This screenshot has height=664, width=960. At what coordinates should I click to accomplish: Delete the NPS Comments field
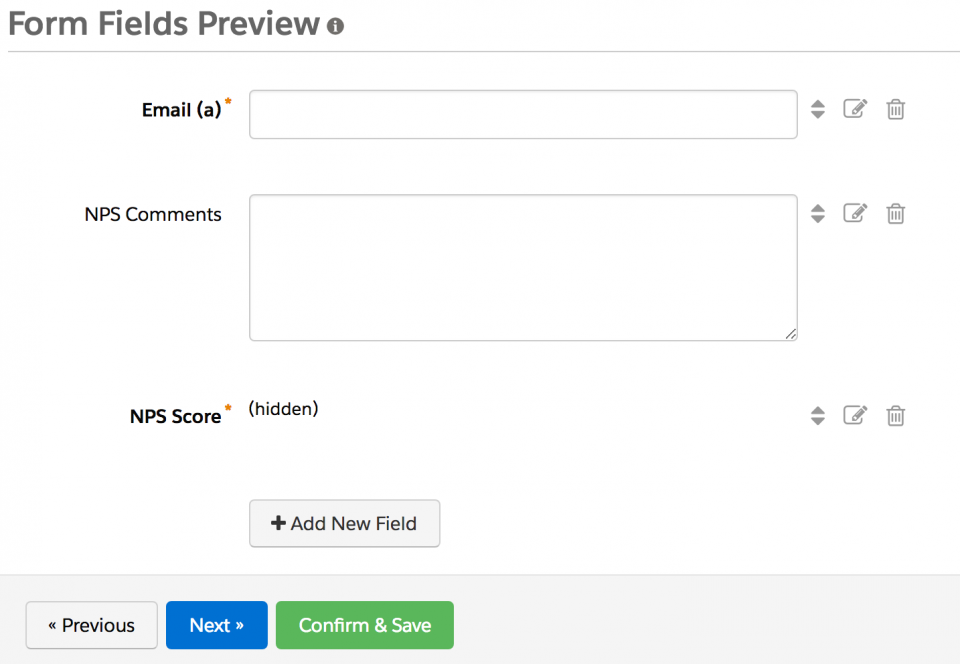coord(896,213)
